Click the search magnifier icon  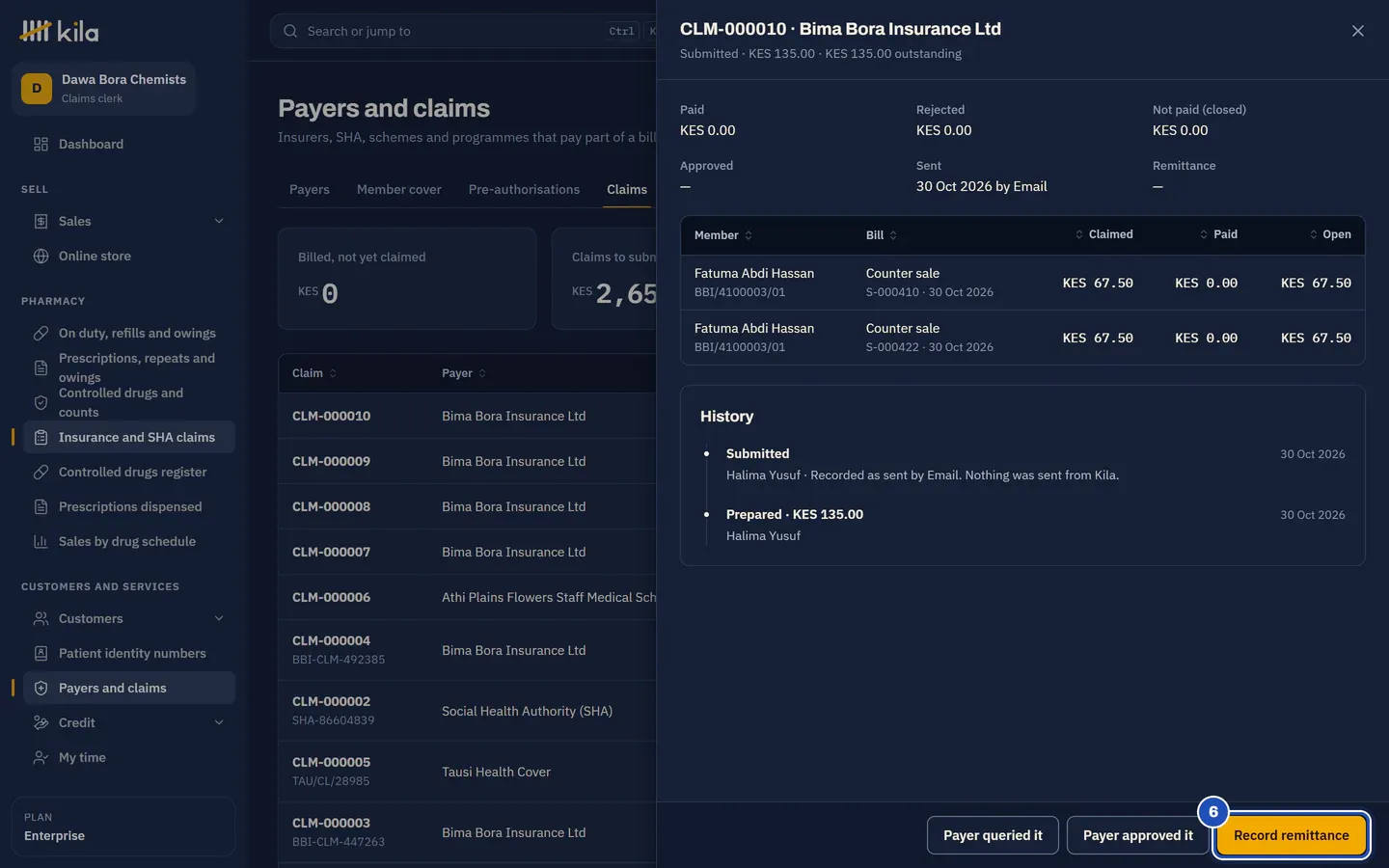[290, 31]
